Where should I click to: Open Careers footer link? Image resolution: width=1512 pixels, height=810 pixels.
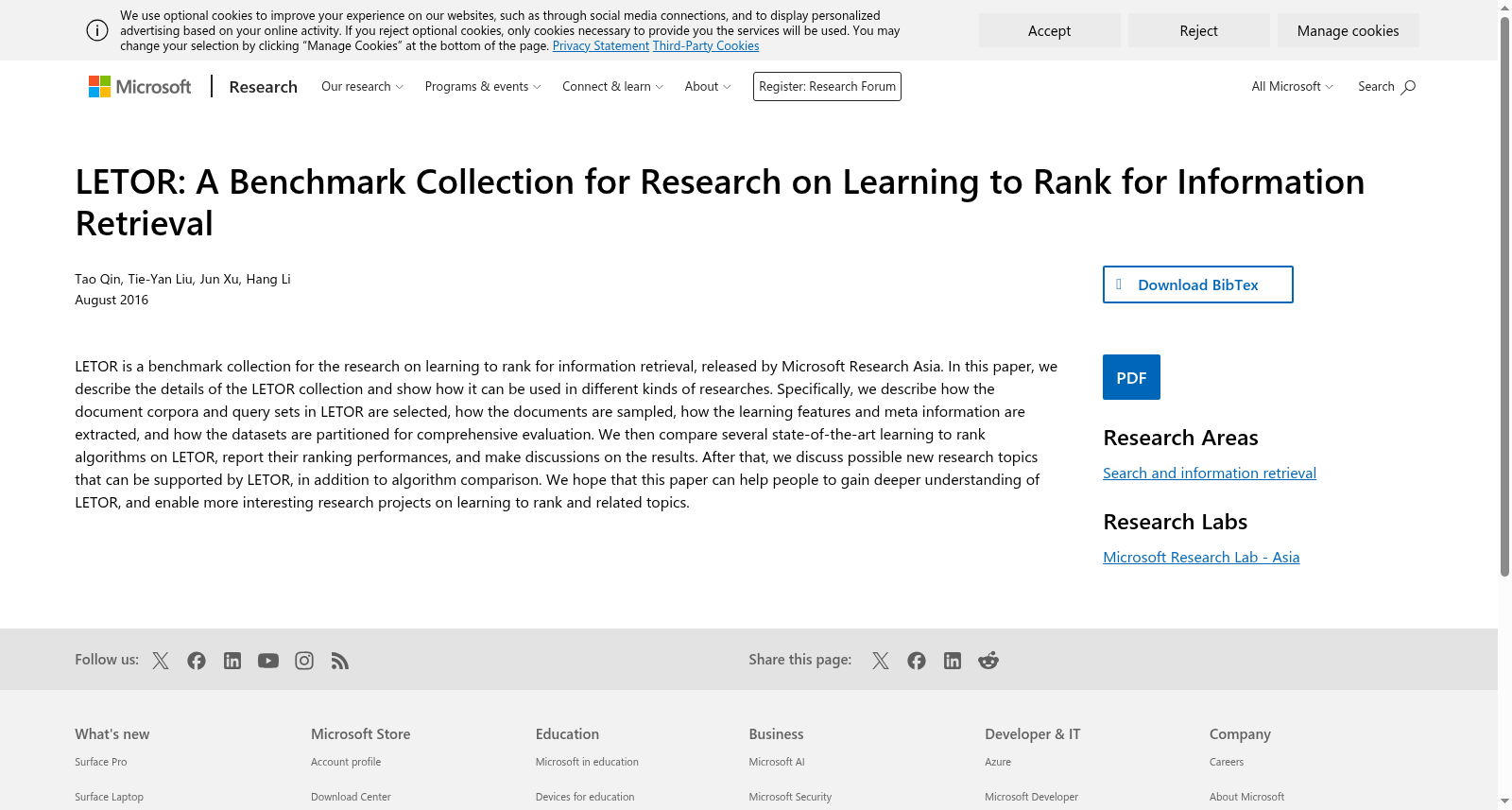point(1227,762)
